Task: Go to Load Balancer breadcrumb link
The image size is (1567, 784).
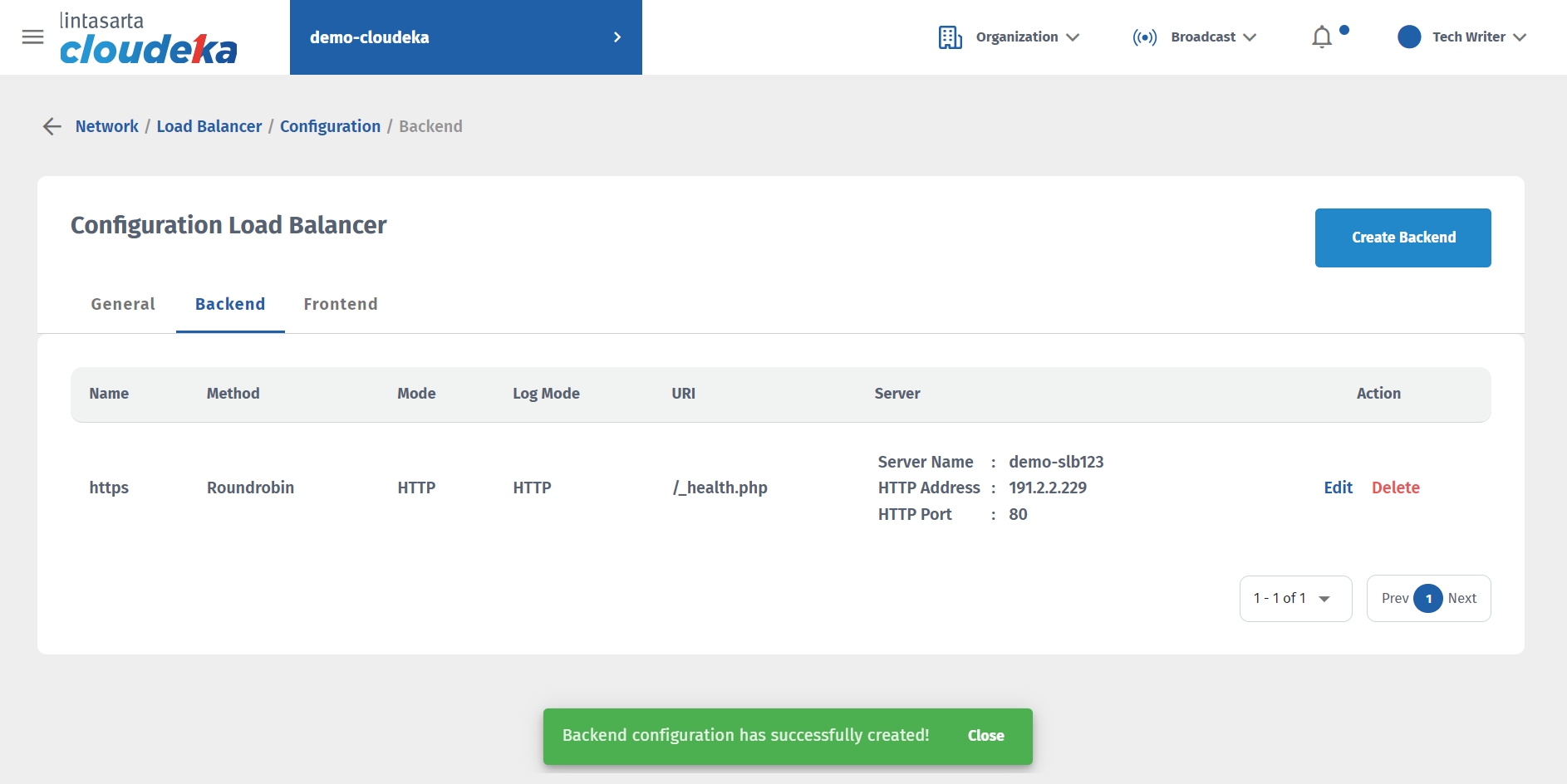Action: [x=209, y=126]
